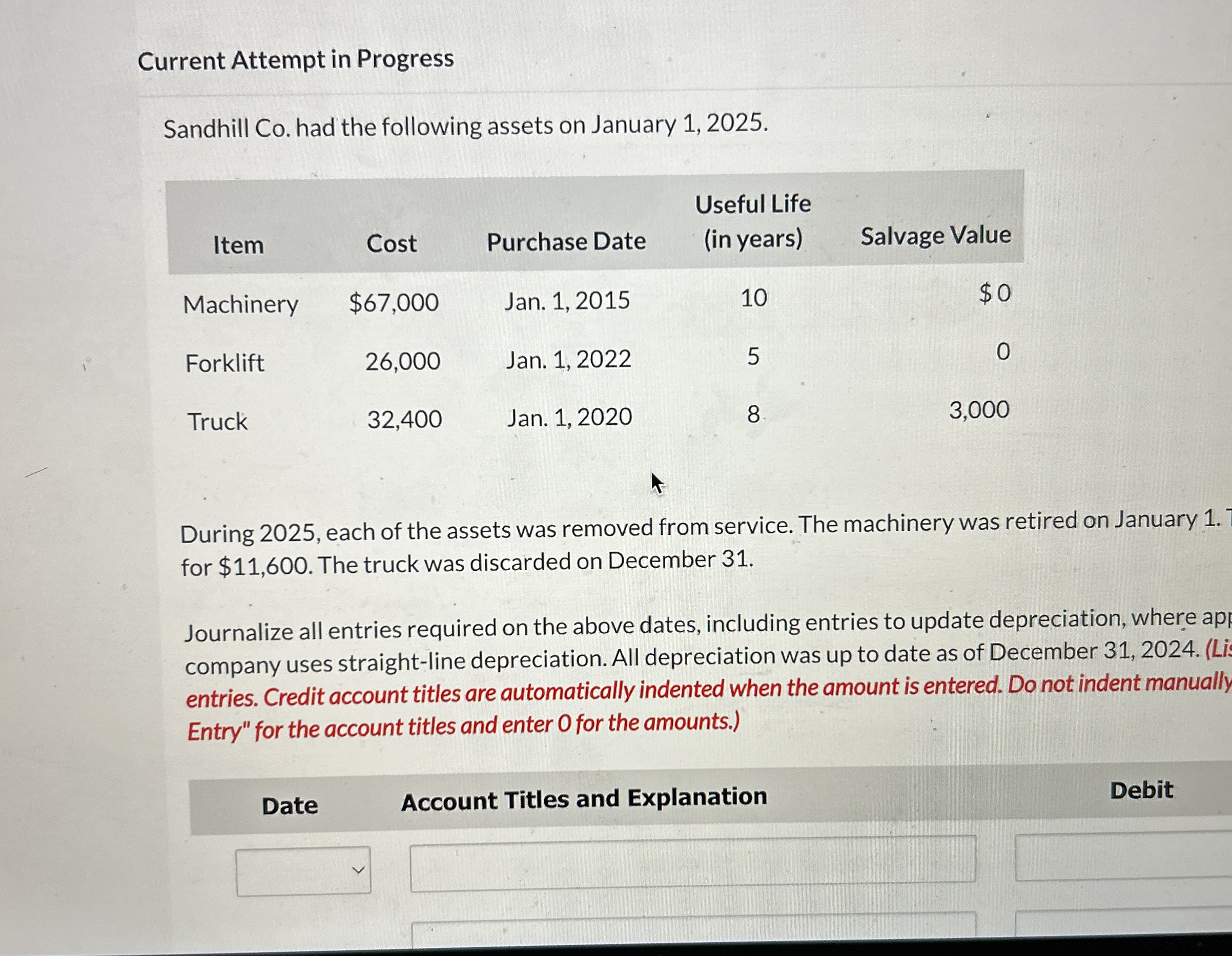1232x956 pixels.
Task: Click the Useful Life column header
Action: point(754,220)
